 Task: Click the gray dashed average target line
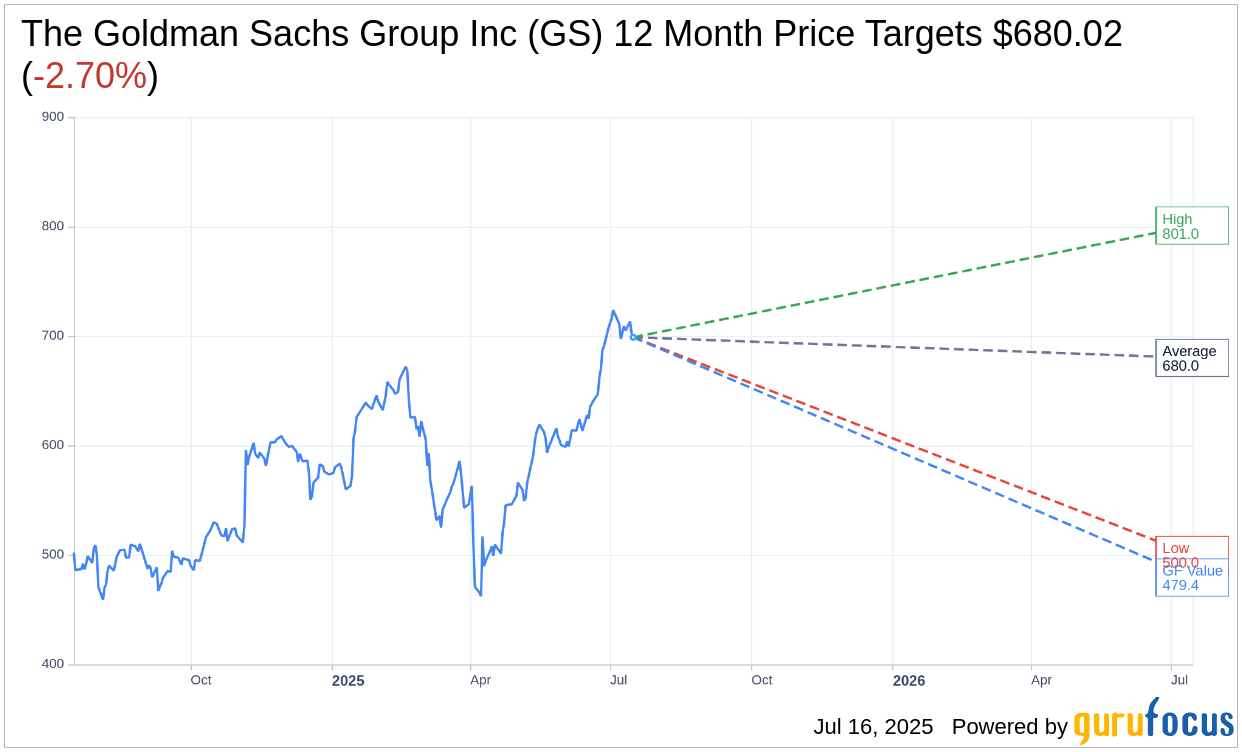(x=900, y=347)
